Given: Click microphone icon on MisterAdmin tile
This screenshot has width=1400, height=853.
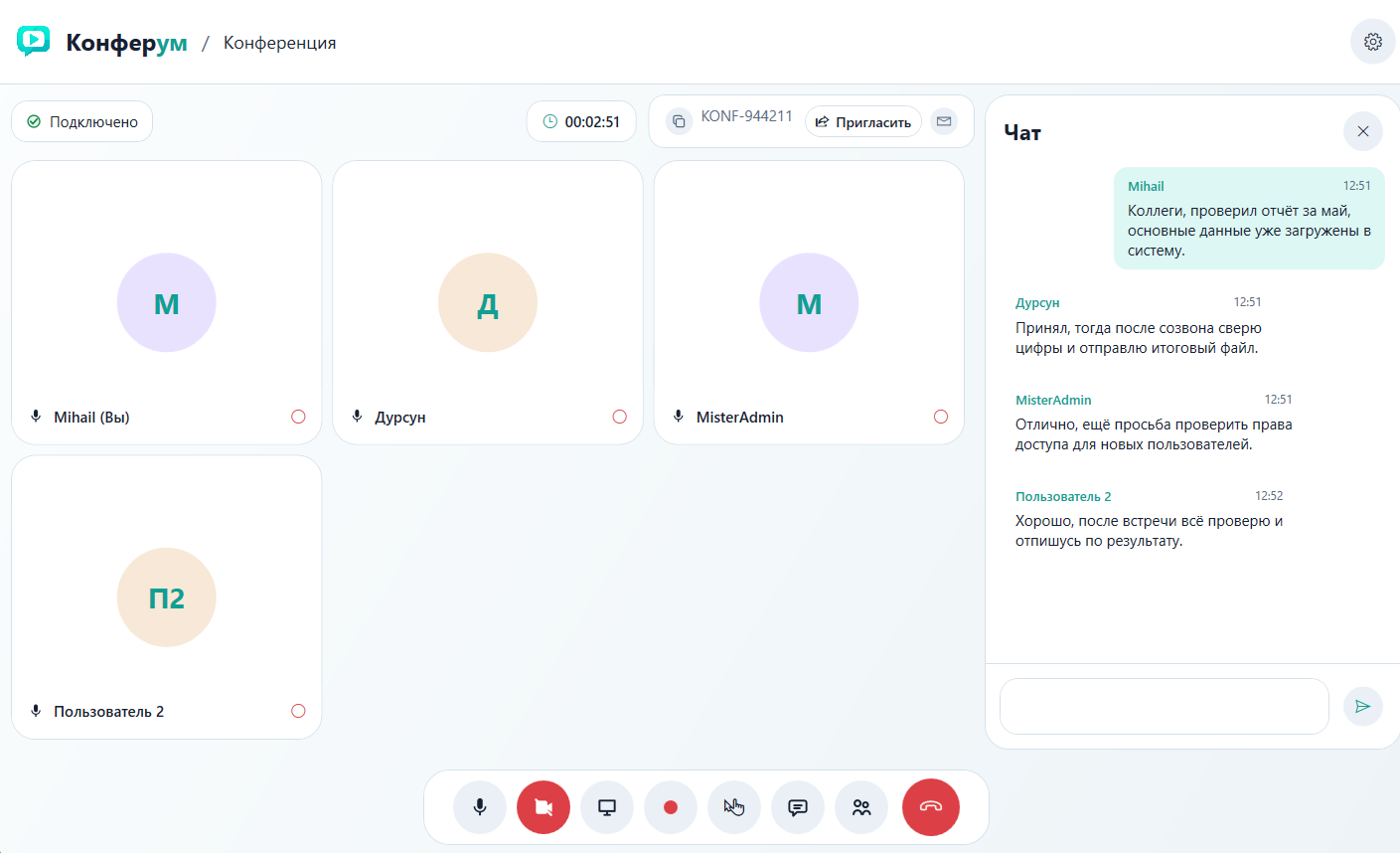Looking at the screenshot, I should click(x=679, y=417).
